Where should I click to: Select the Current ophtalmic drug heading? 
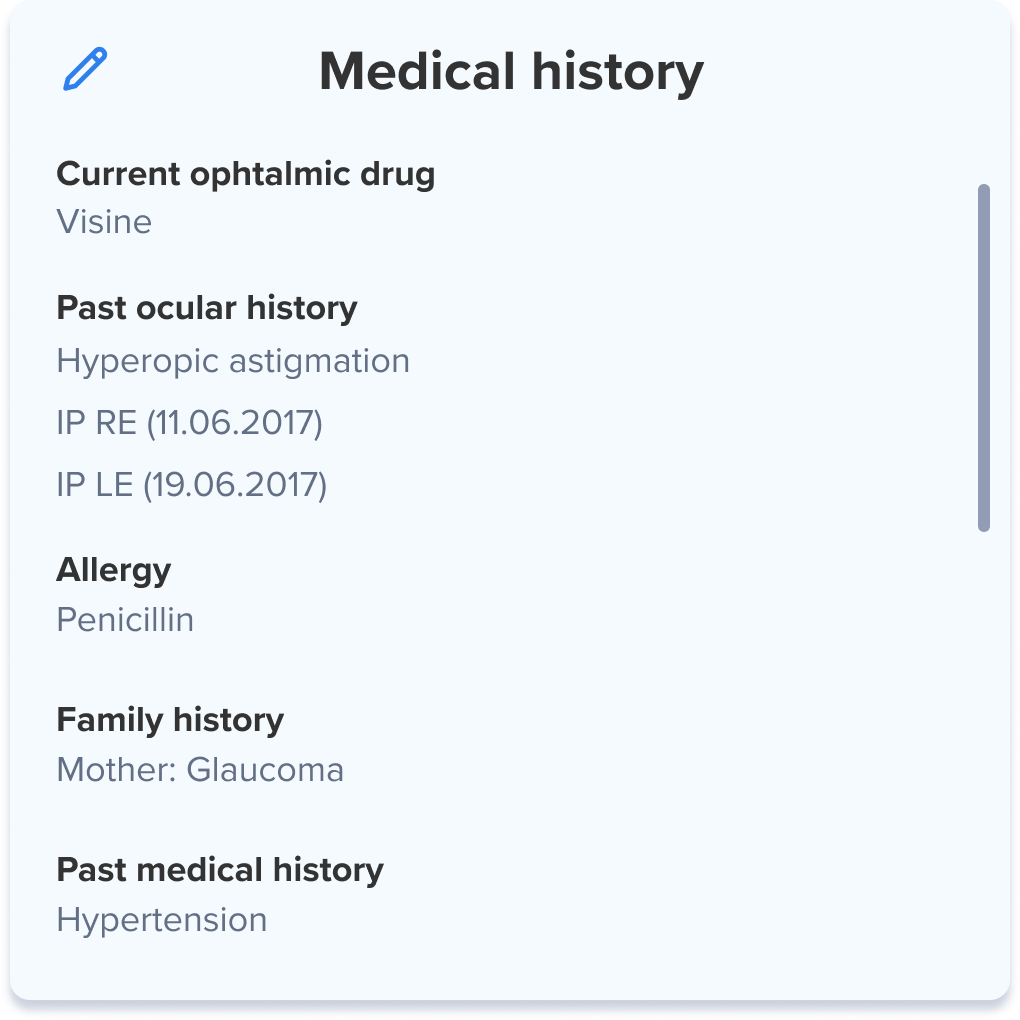(x=245, y=174)
